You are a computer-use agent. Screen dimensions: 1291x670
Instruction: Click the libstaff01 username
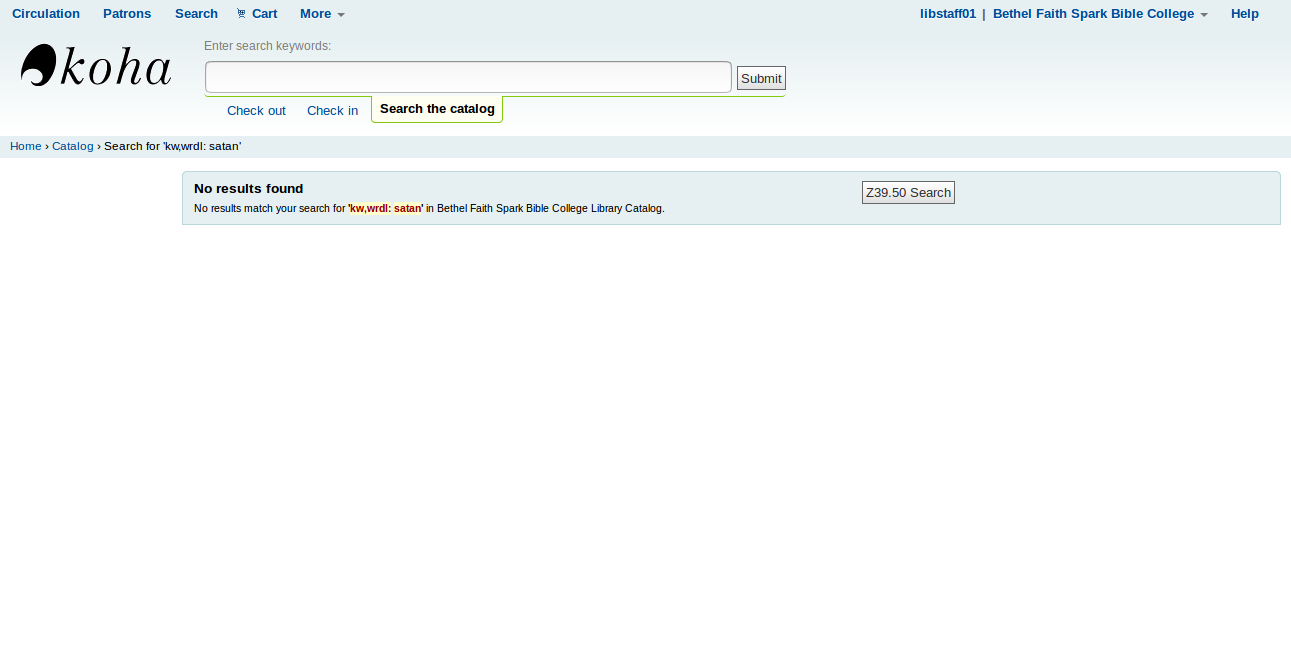(x=947, y=14)
